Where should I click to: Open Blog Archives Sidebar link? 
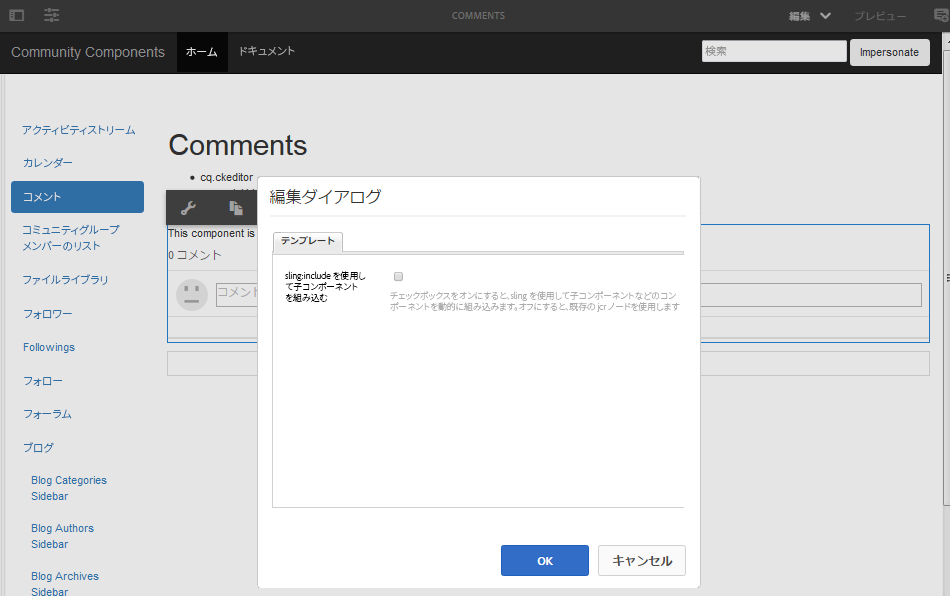click(65, 583)
